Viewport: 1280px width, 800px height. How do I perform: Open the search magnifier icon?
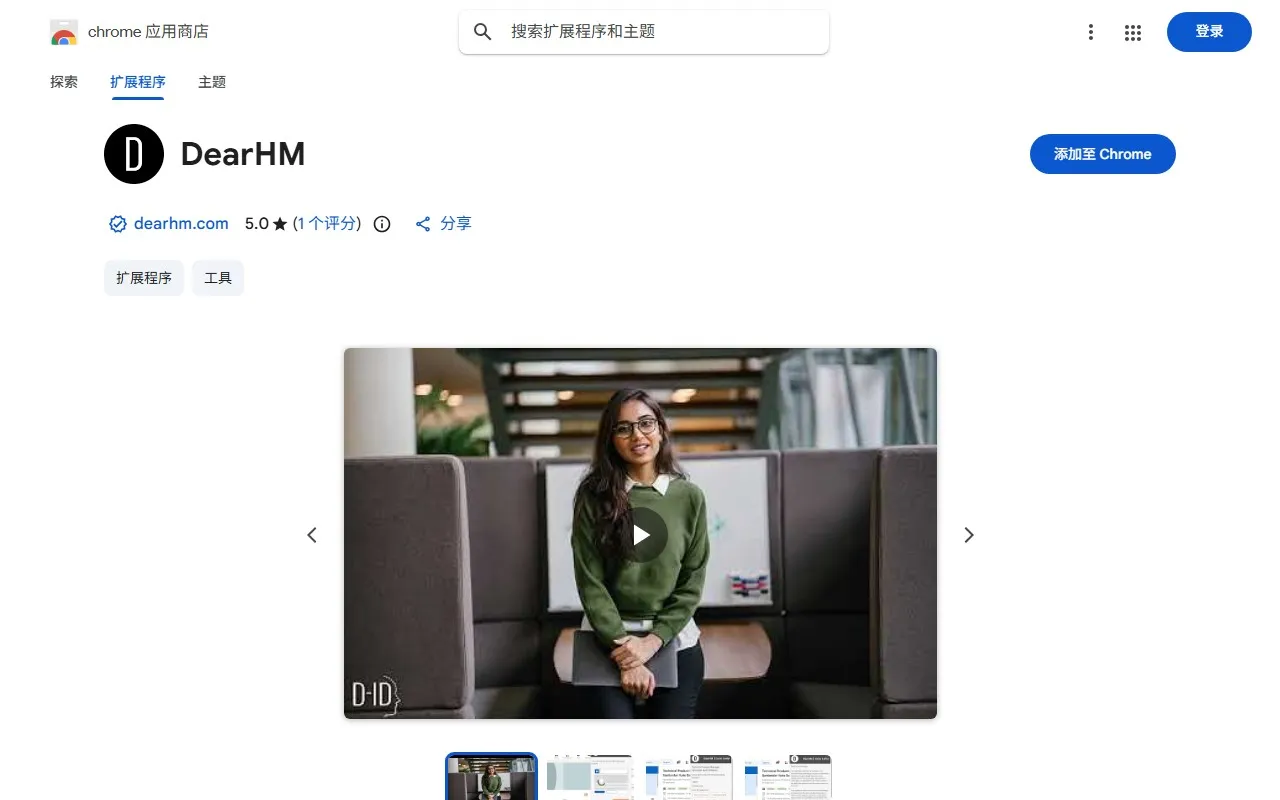(x=482, y=31)
